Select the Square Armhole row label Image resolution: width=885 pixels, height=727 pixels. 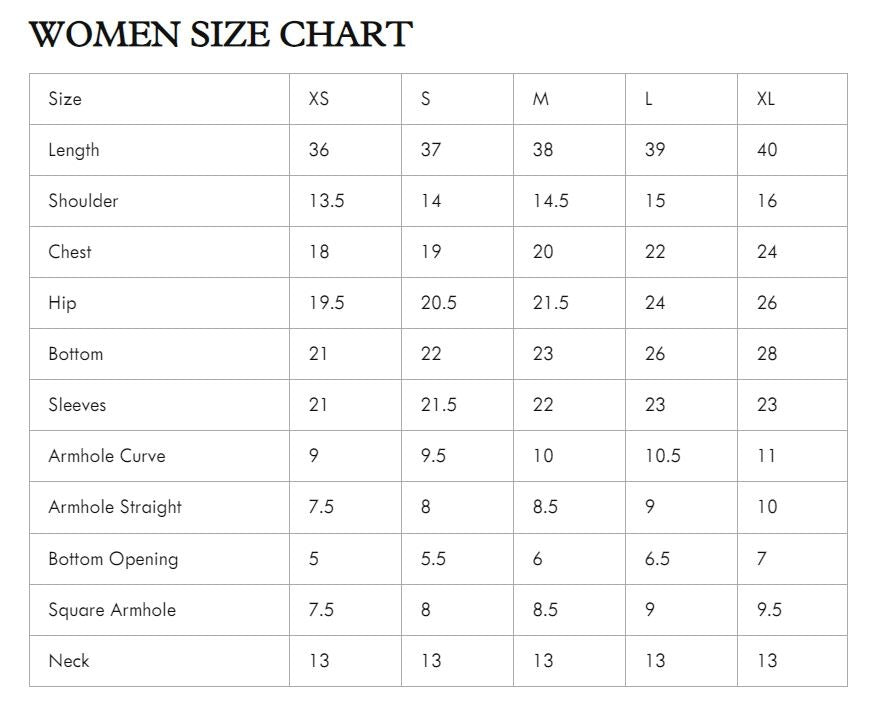point(112,610)
